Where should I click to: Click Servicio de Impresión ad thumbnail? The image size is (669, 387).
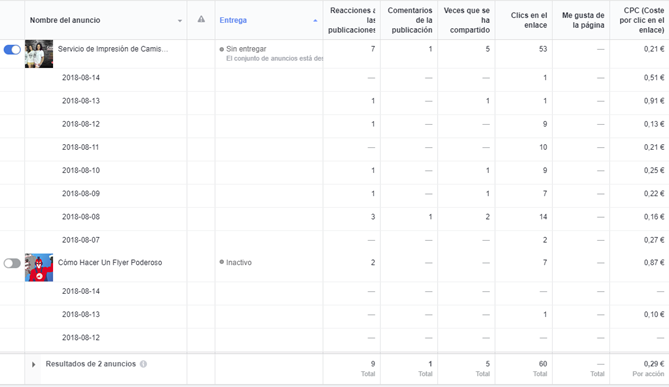[x=39, y=54]
